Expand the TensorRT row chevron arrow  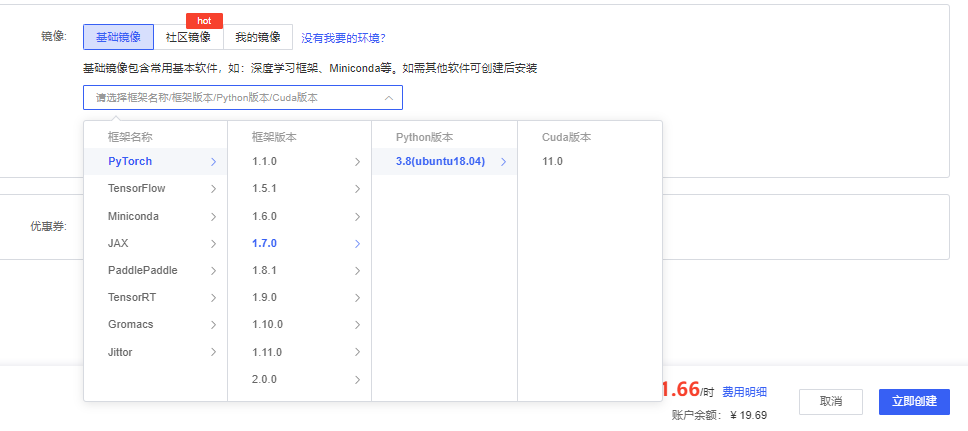coord(214,298)
